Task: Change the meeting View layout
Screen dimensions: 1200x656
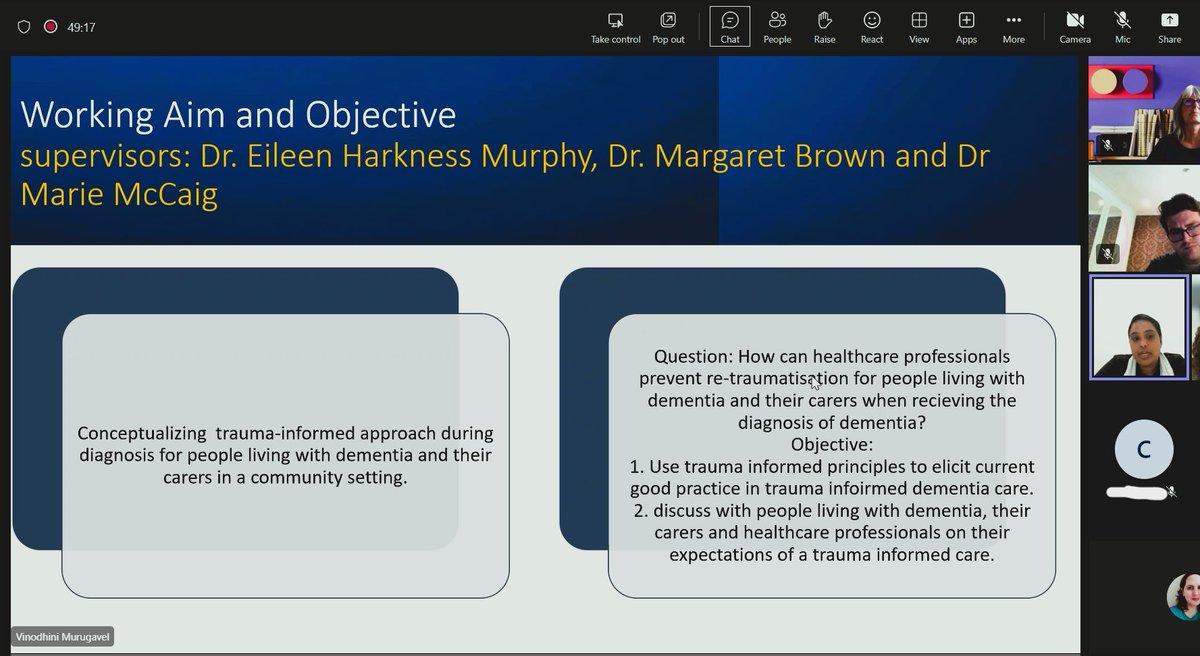Action: point(919,28)
